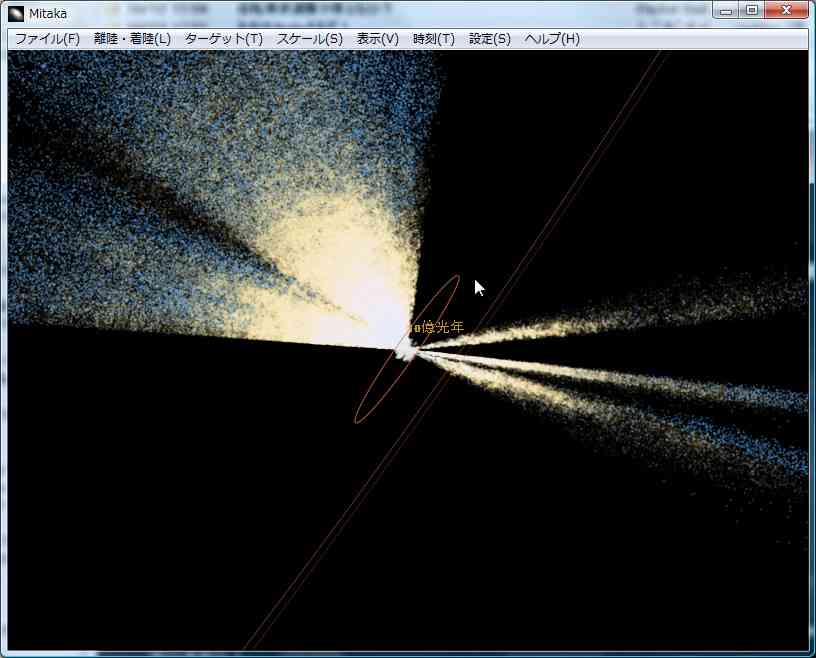This screenshot has height=658, width=816.
Task: Open the ヘルプ(H) help menu
Action: (x=551, y=39)
